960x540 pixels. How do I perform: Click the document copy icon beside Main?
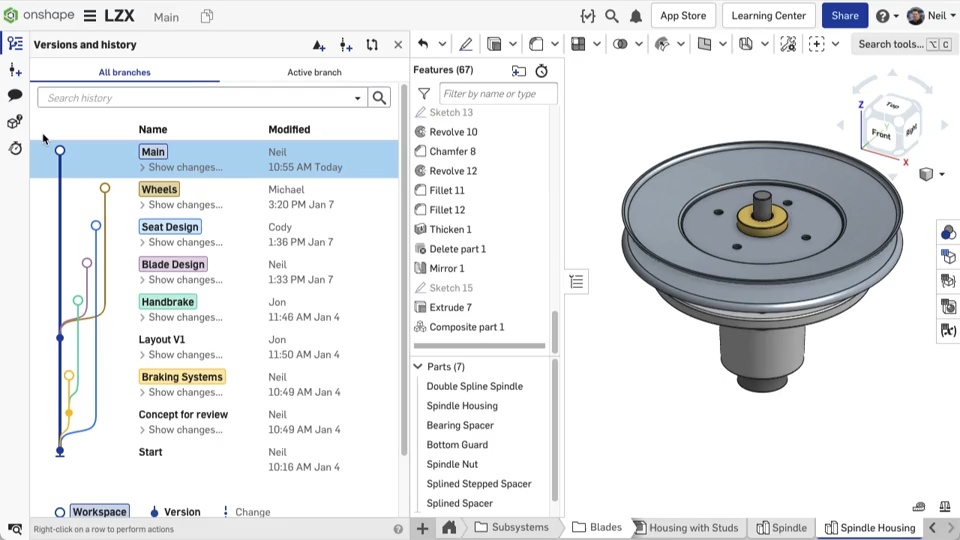pos(207,17)
